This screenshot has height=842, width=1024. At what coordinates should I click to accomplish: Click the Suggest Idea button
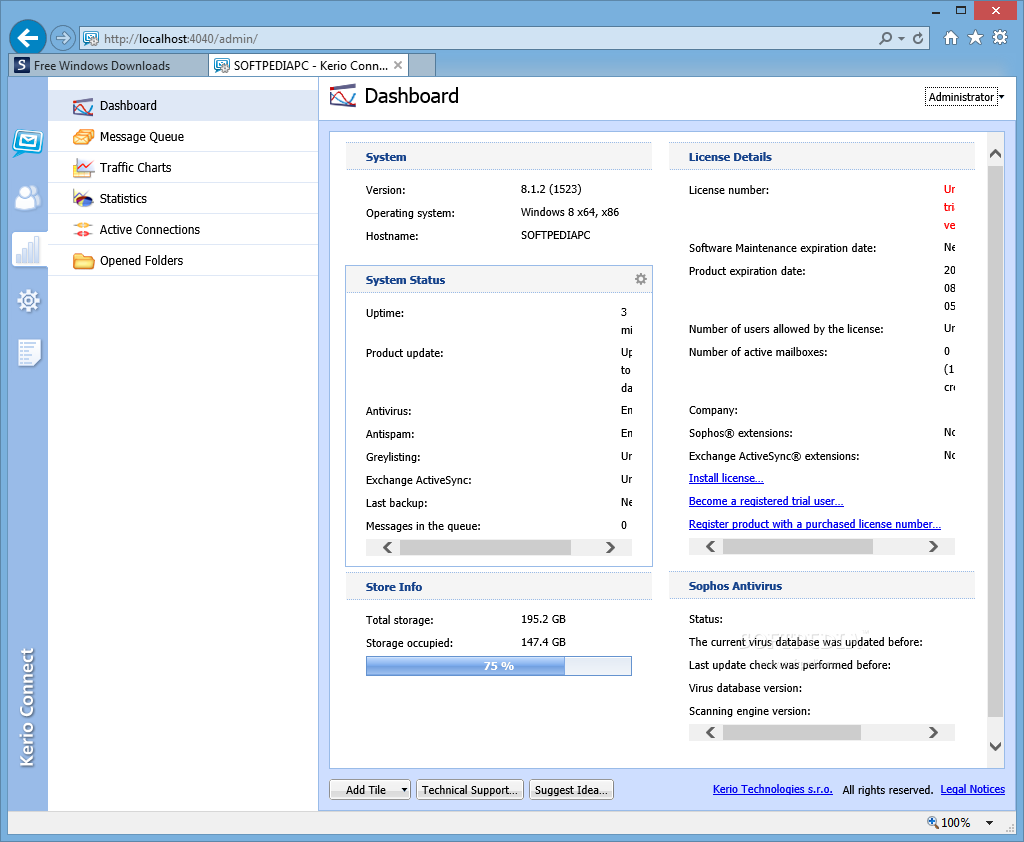571,790
